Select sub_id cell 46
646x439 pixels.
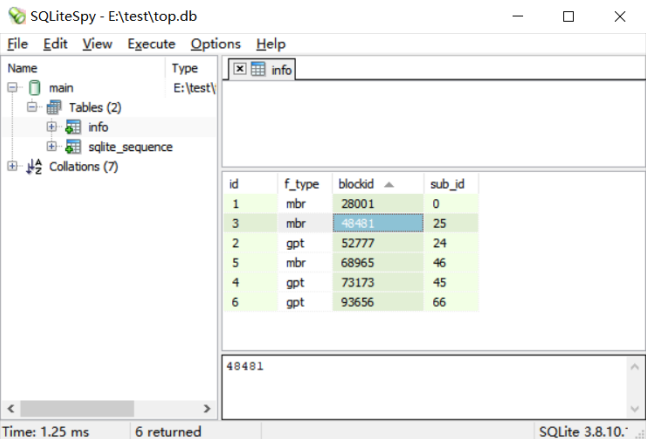click(451, 263)
